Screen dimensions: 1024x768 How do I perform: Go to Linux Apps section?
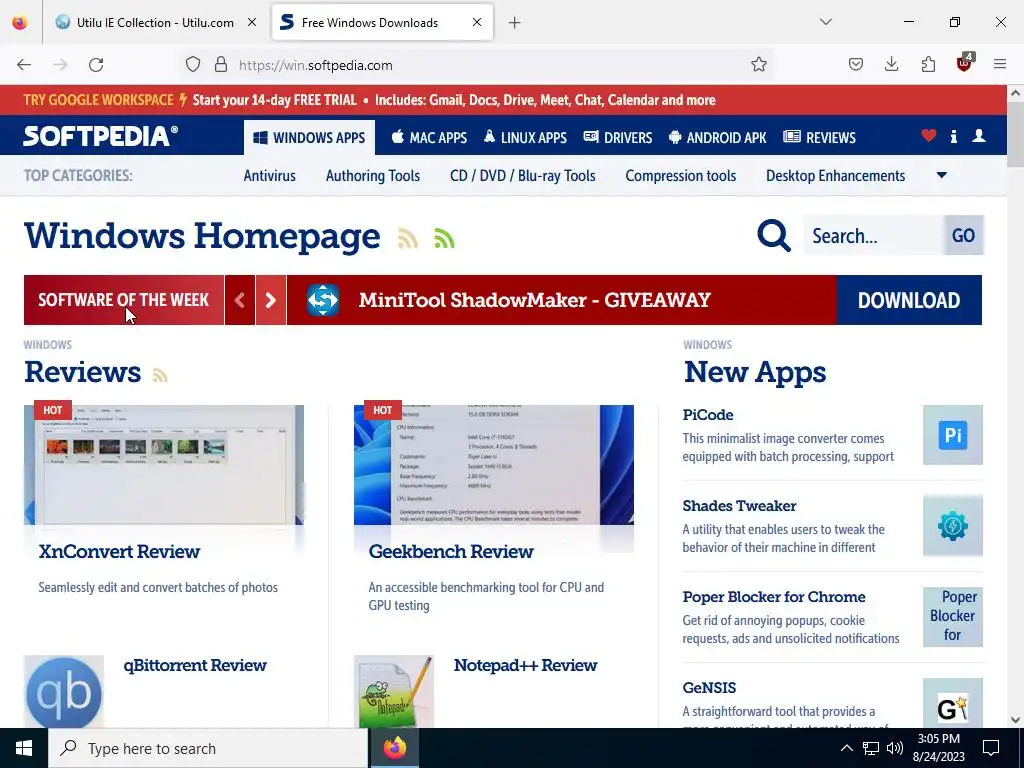click(525, 138)
